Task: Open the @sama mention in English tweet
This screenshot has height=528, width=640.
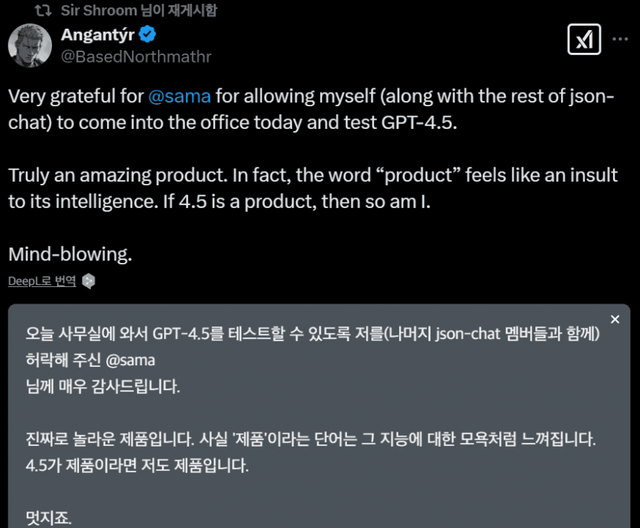Action: click(179, 98)
